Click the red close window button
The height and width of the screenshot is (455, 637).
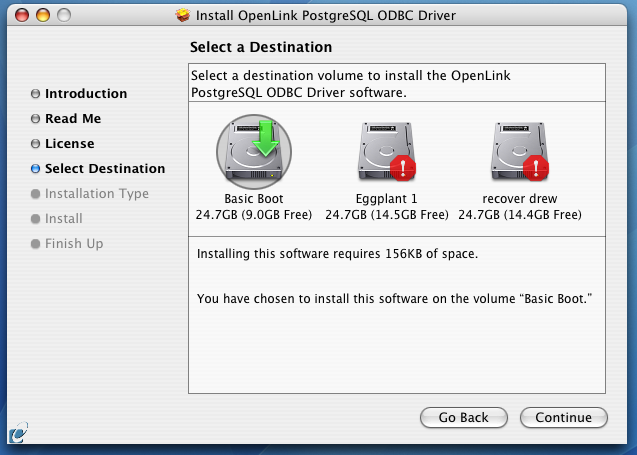pos(22,15)
